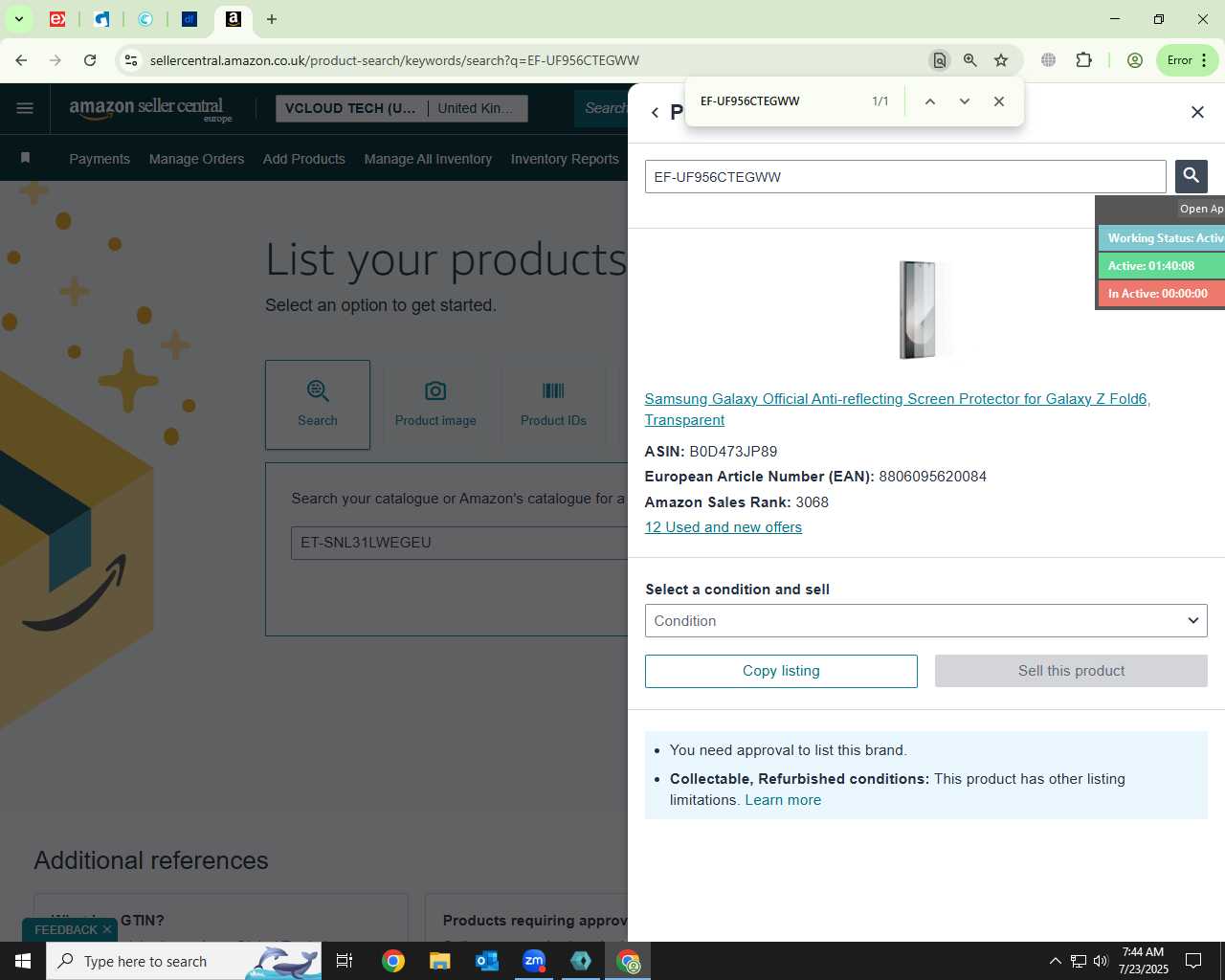Open the VCLOUD TECH account switcher

[401, 108]
